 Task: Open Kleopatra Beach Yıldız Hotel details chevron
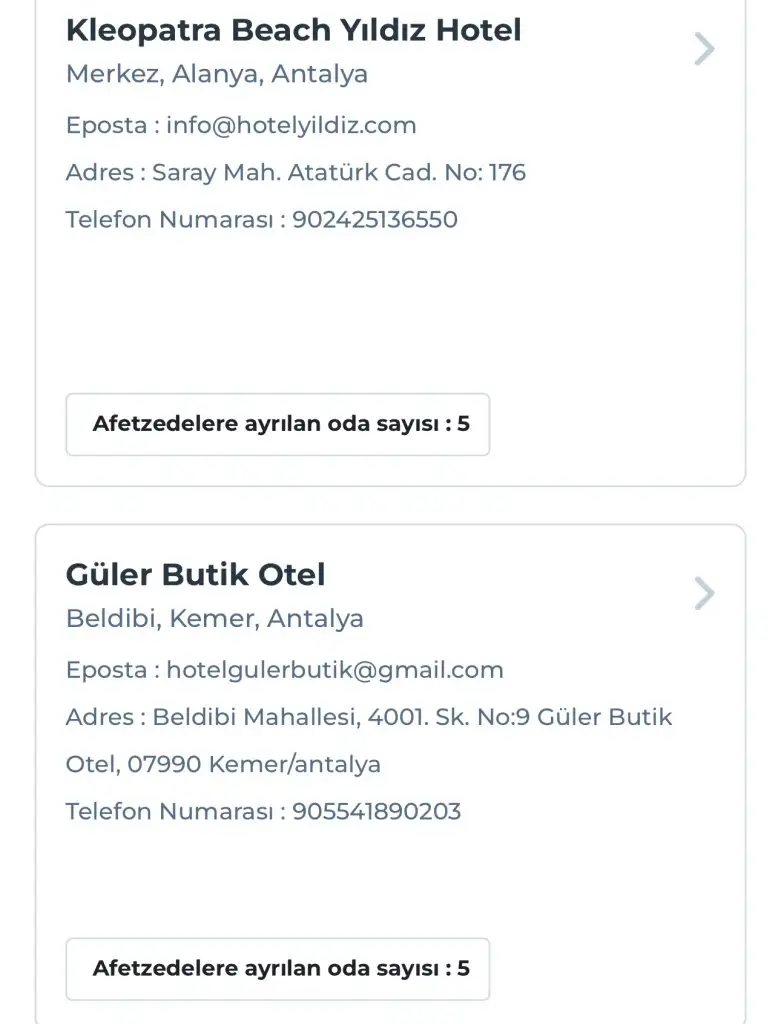pos(704,49)
